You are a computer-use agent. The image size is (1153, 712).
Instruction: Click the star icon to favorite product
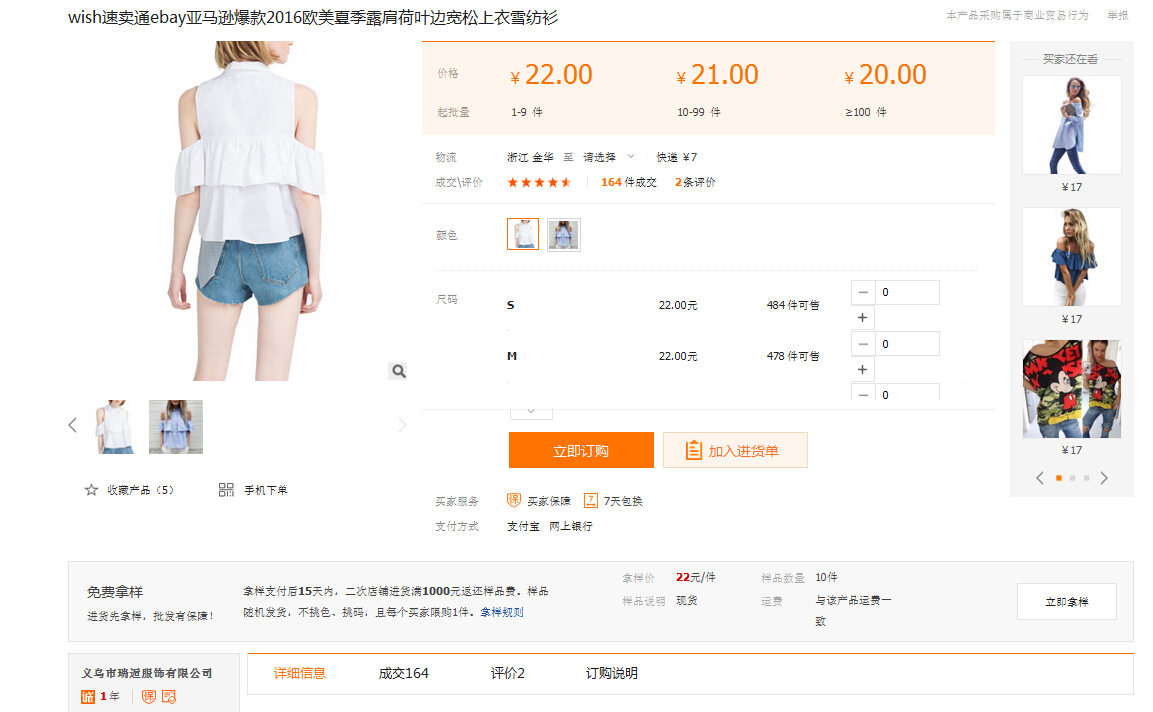[92, 490]
